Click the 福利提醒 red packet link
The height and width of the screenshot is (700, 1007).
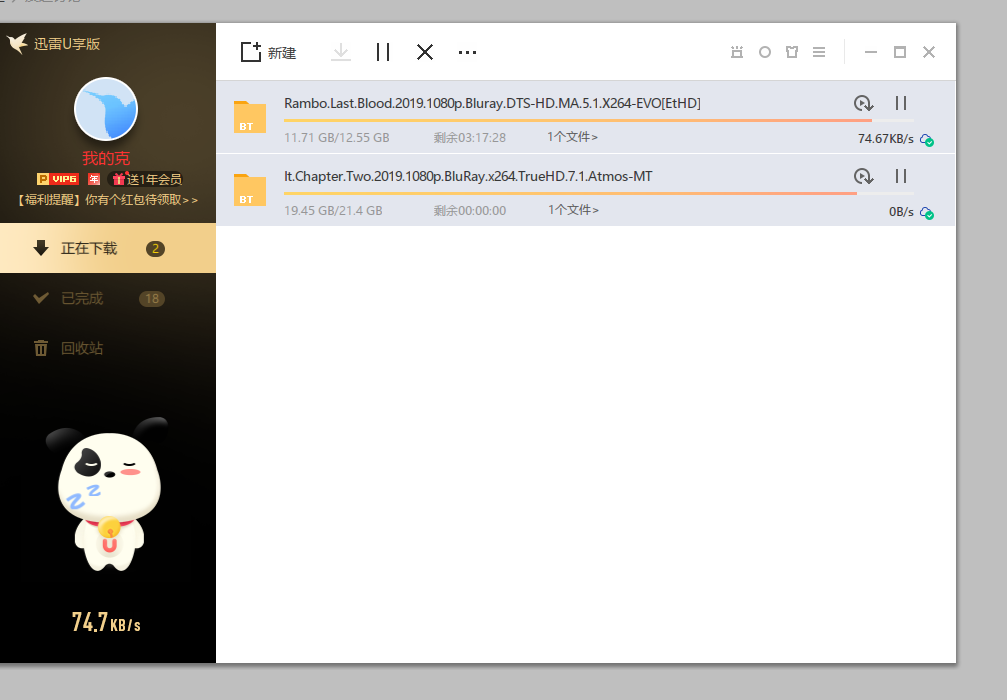(x=108, y=200)
